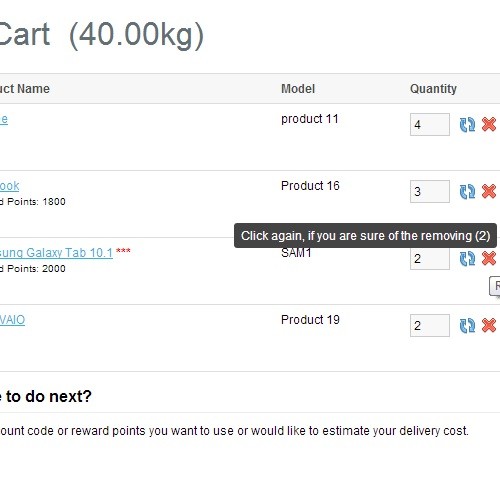Update quantity for Product 19
This screenshot has width=500, height=500.
coord(467,326)
